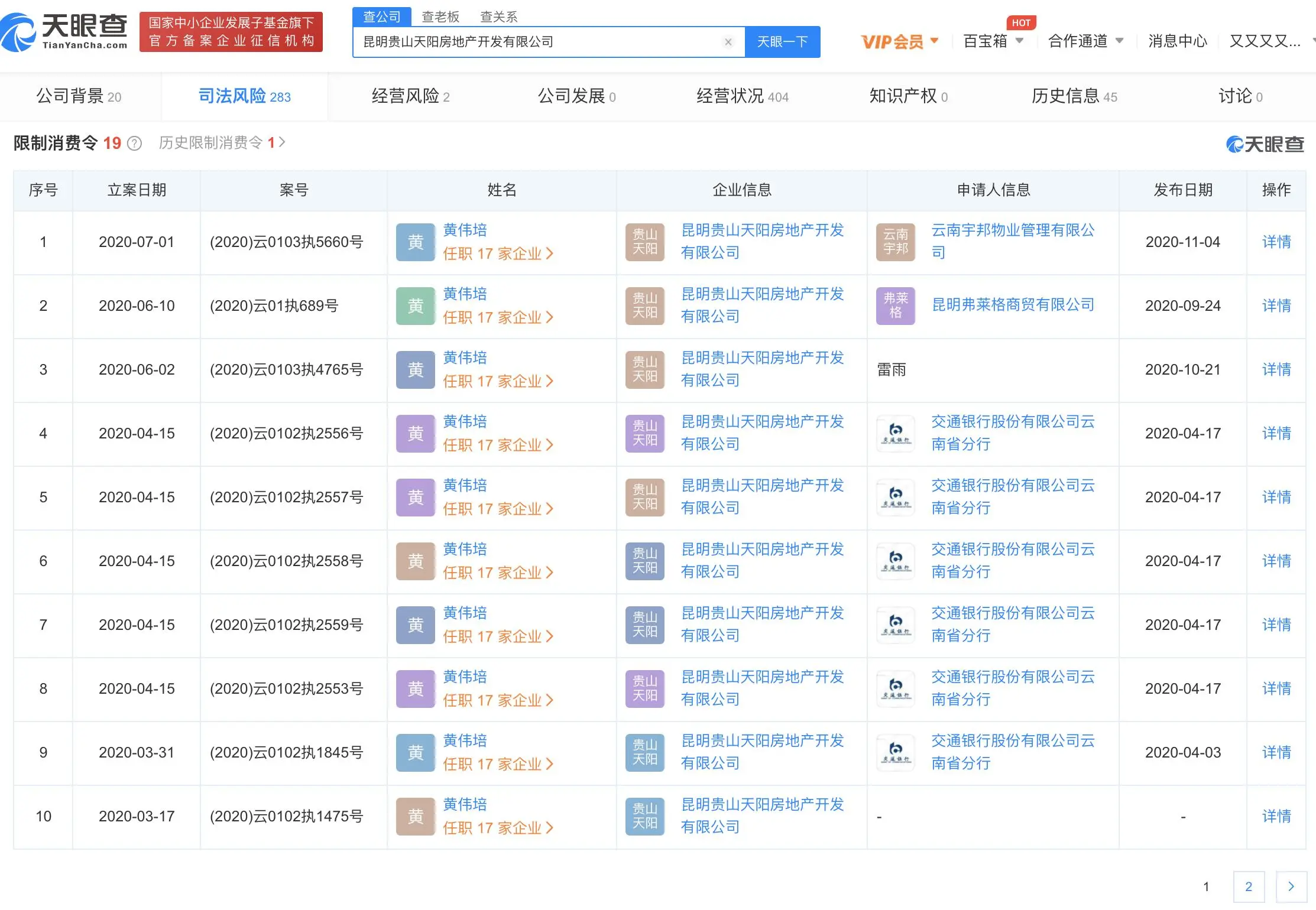Image resolution: width=1316 pixels, height=910 pixels.
Task: Open 公司背景 20 tab
Action: point(79,96)
